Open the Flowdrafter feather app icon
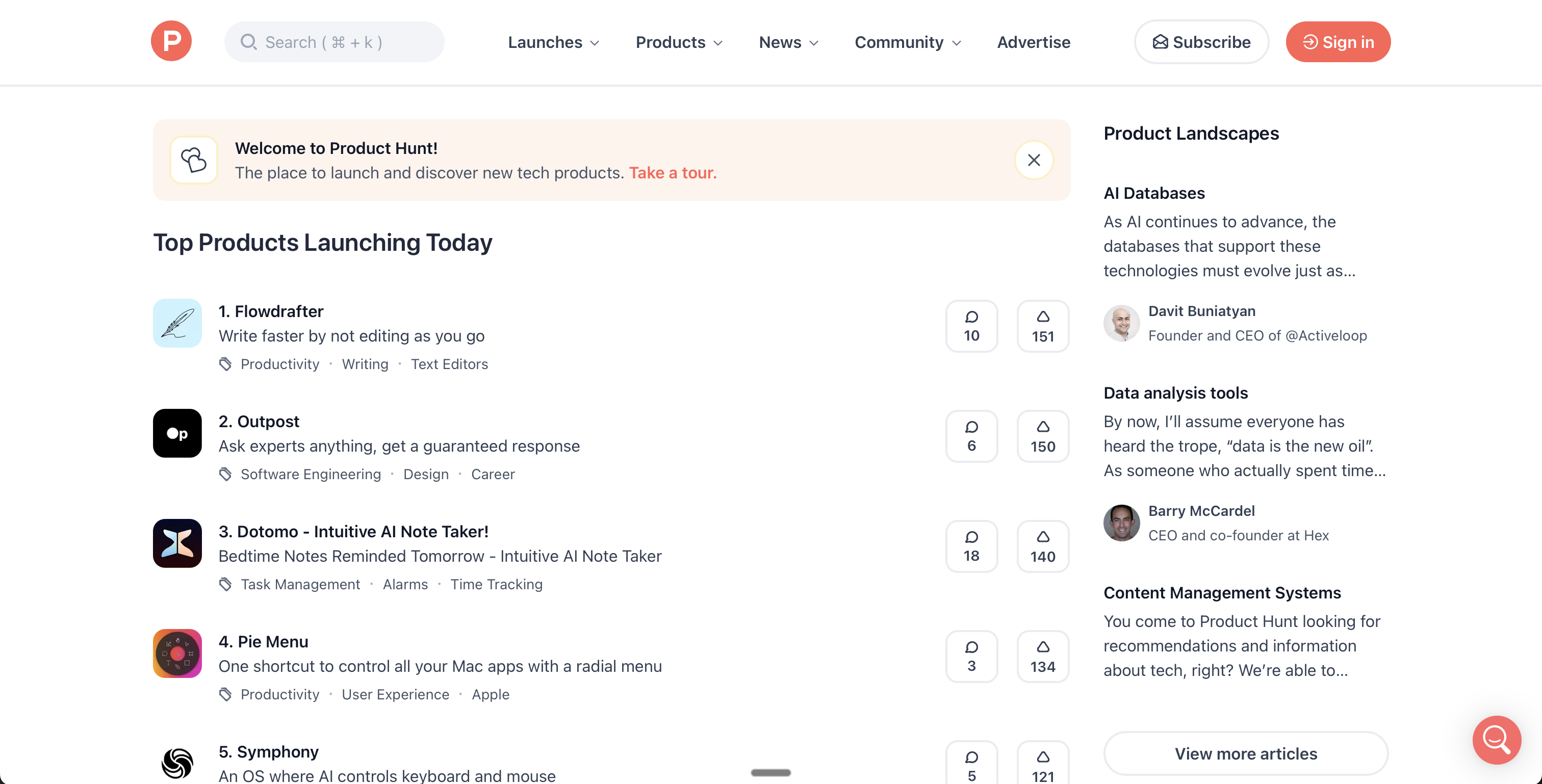The image size is (1542, 784). point(177,323)
